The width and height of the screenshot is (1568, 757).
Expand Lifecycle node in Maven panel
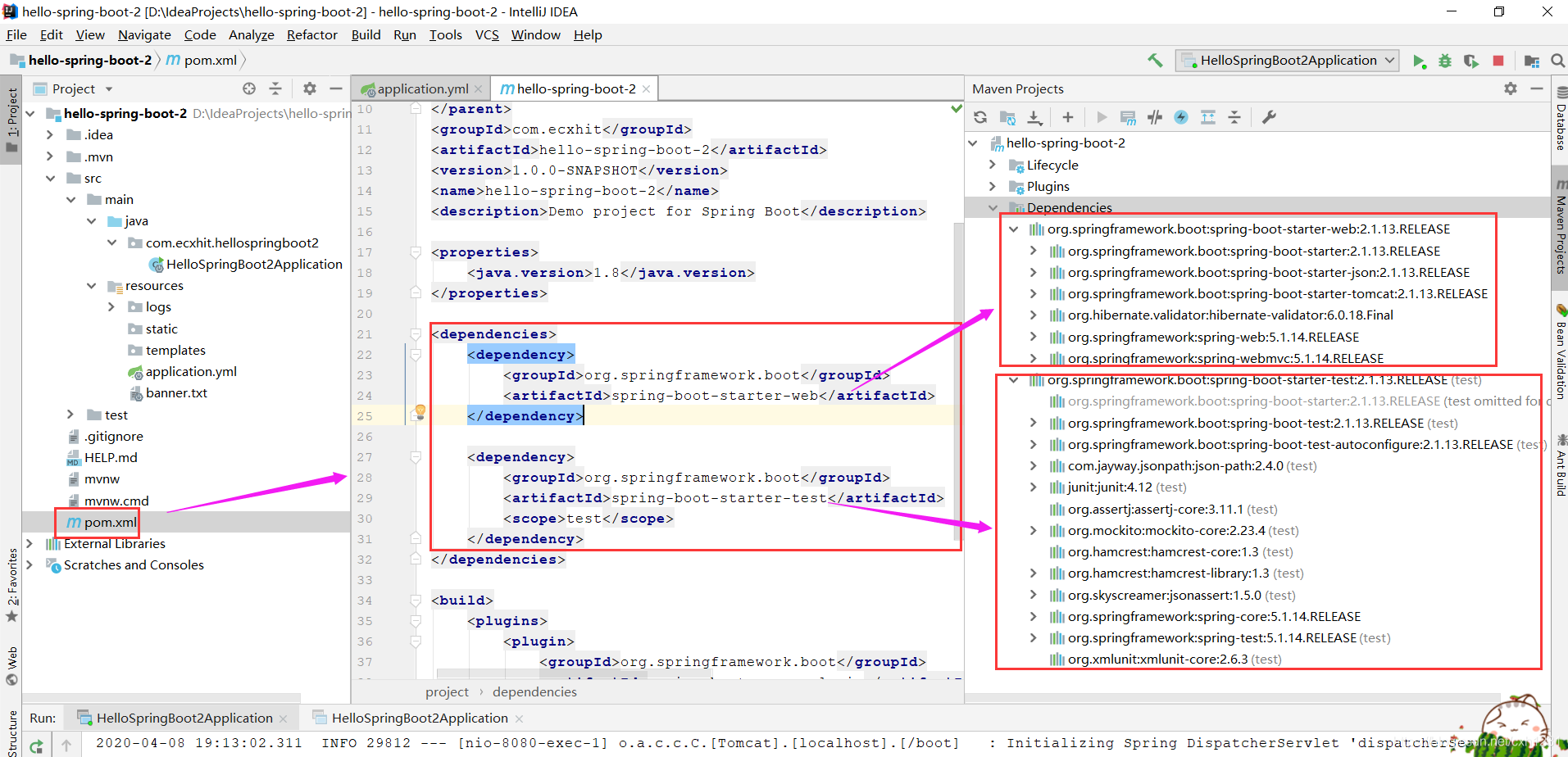coord(993,165)
